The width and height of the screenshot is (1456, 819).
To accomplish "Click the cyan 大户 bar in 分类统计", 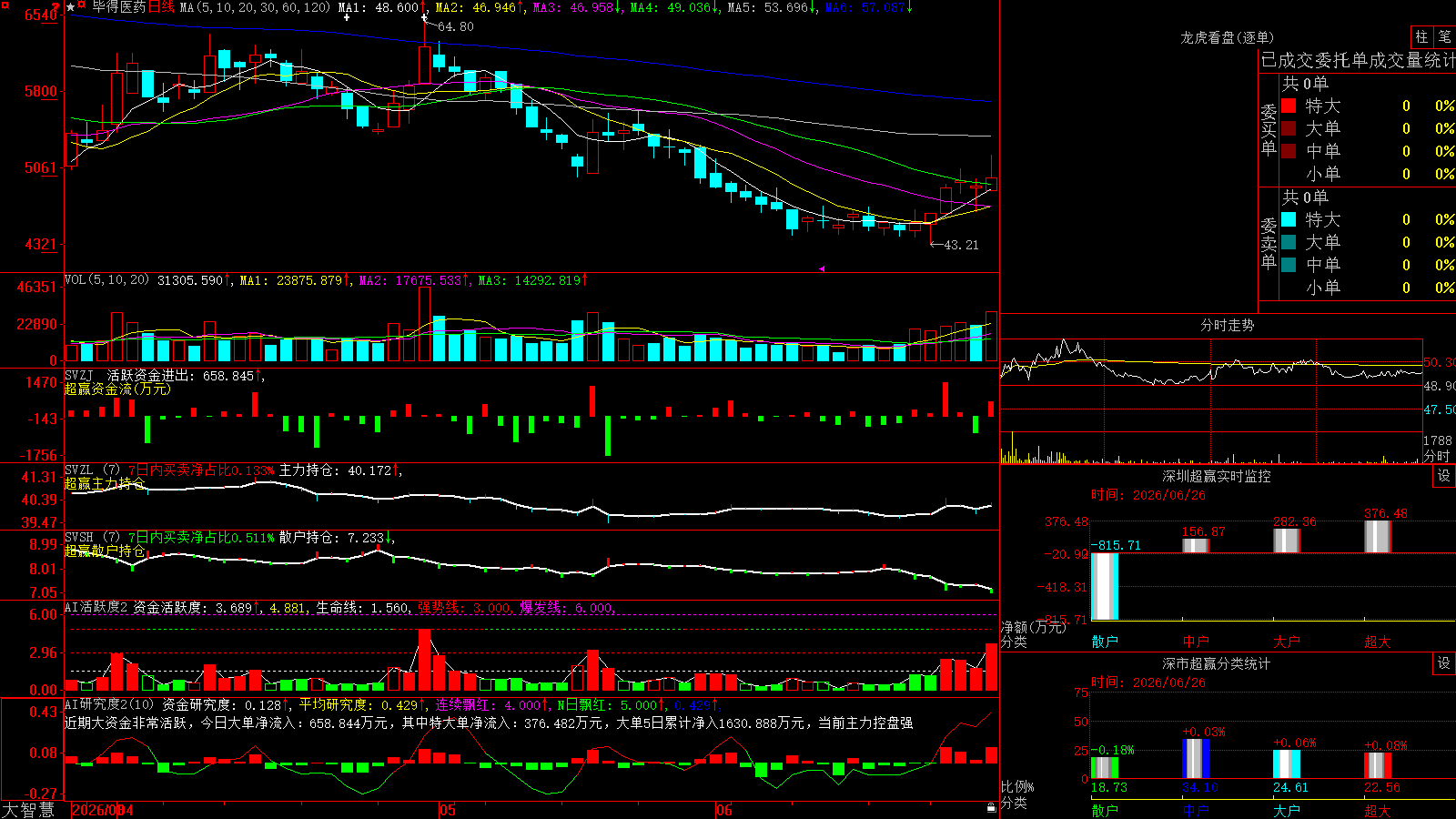I will pos(1287,764).
